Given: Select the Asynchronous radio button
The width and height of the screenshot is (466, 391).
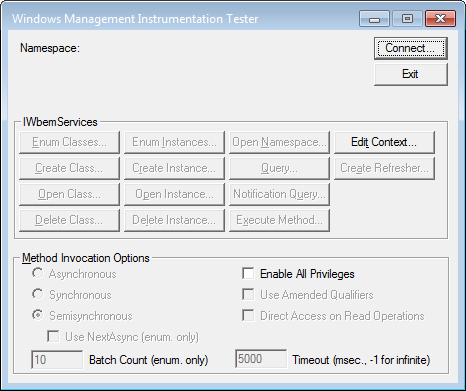Looking at the screenshot, I should click(38, 274).
